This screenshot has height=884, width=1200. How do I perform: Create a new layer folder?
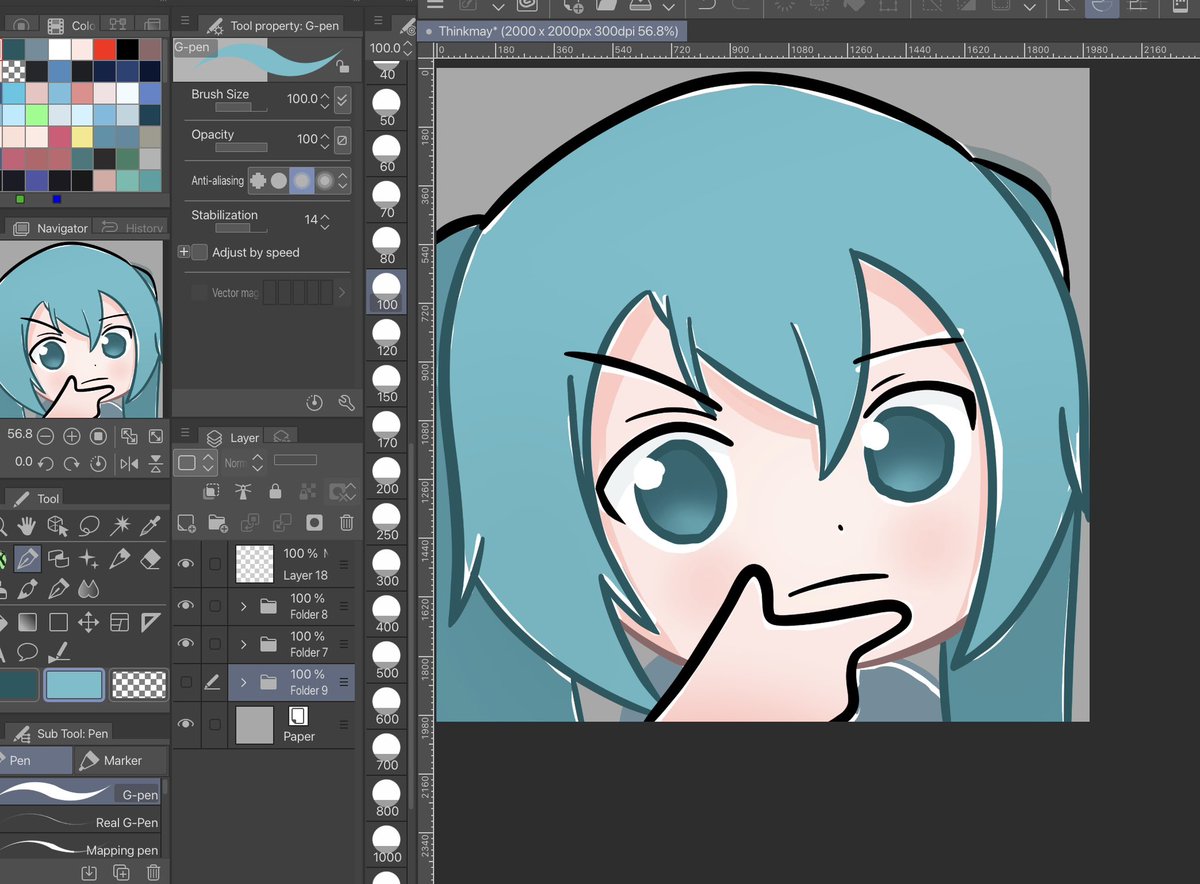click(x=218, y=522)
